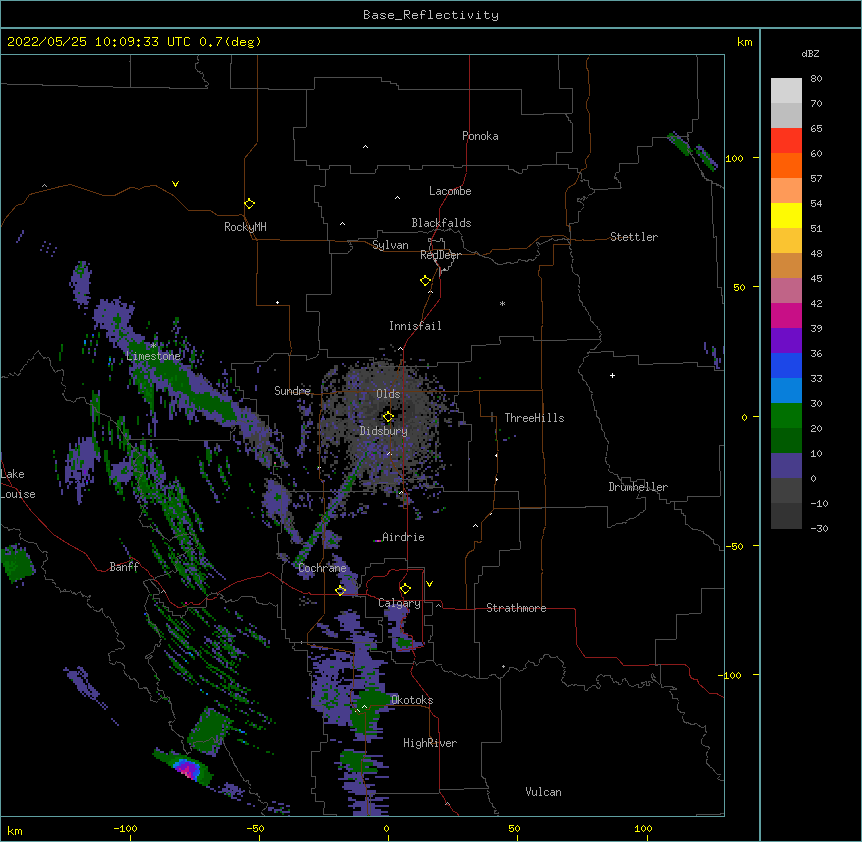Select the Vulcan label

[543, 792]
